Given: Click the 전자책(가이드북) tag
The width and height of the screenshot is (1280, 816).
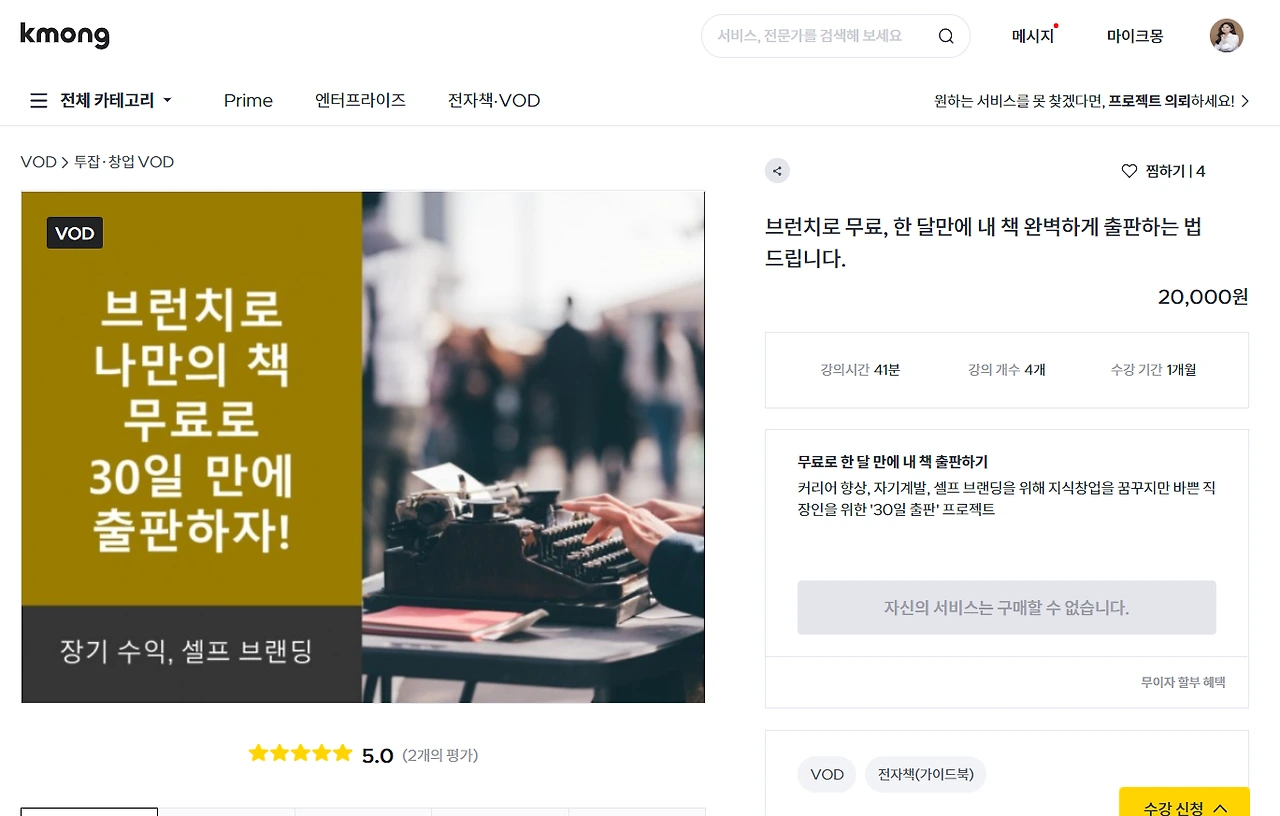Looking at the screenshot, I should [x=926, y=774].
